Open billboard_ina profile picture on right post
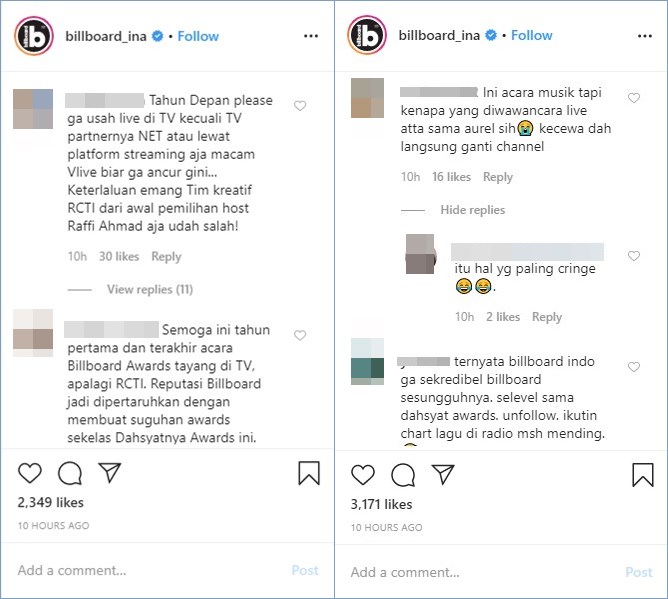This screenshot has width=668, height=599. coord(366,36)
